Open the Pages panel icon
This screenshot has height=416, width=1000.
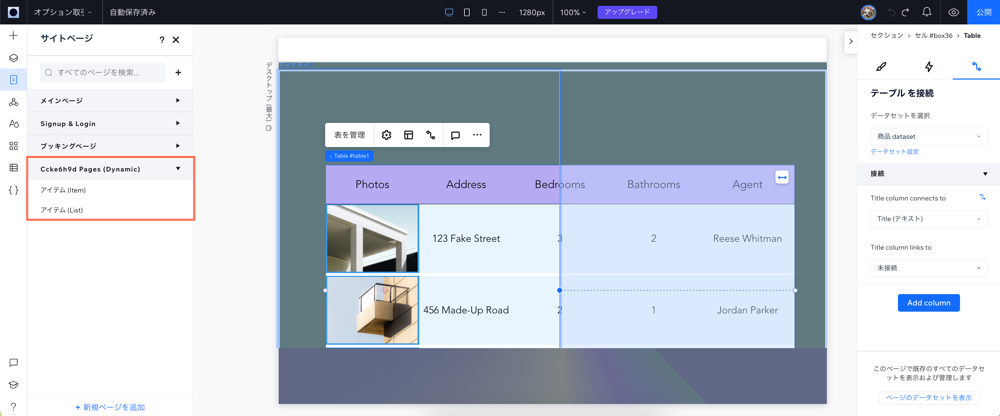coord(13,80)
